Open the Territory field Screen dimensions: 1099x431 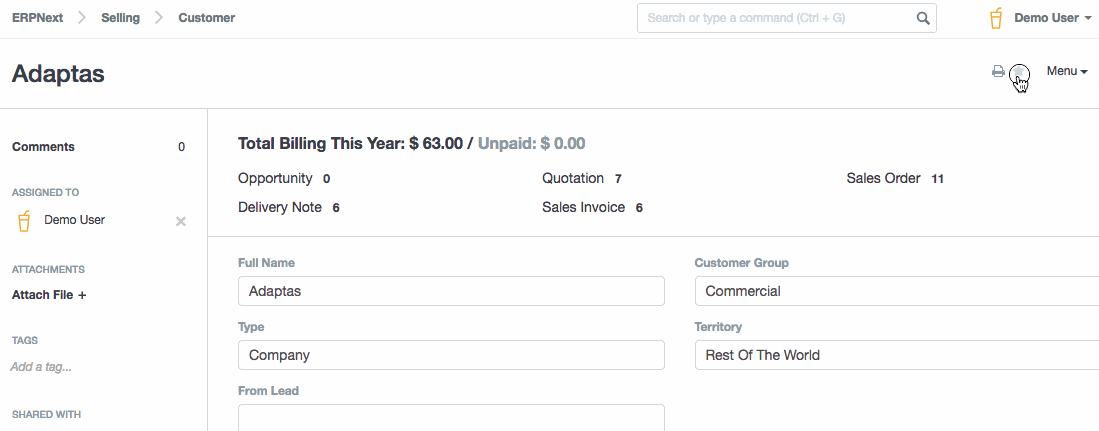coord(896,355)
